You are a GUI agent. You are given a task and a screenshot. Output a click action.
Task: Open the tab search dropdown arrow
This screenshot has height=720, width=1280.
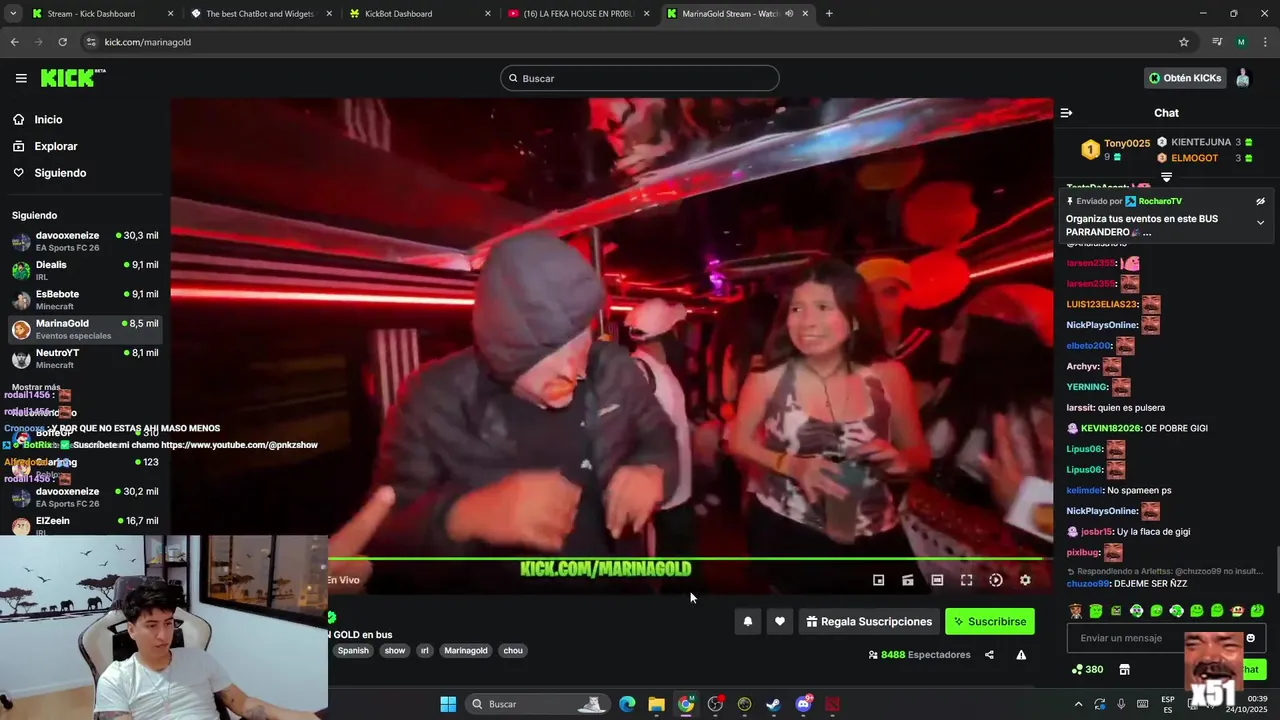pos(13,14)
